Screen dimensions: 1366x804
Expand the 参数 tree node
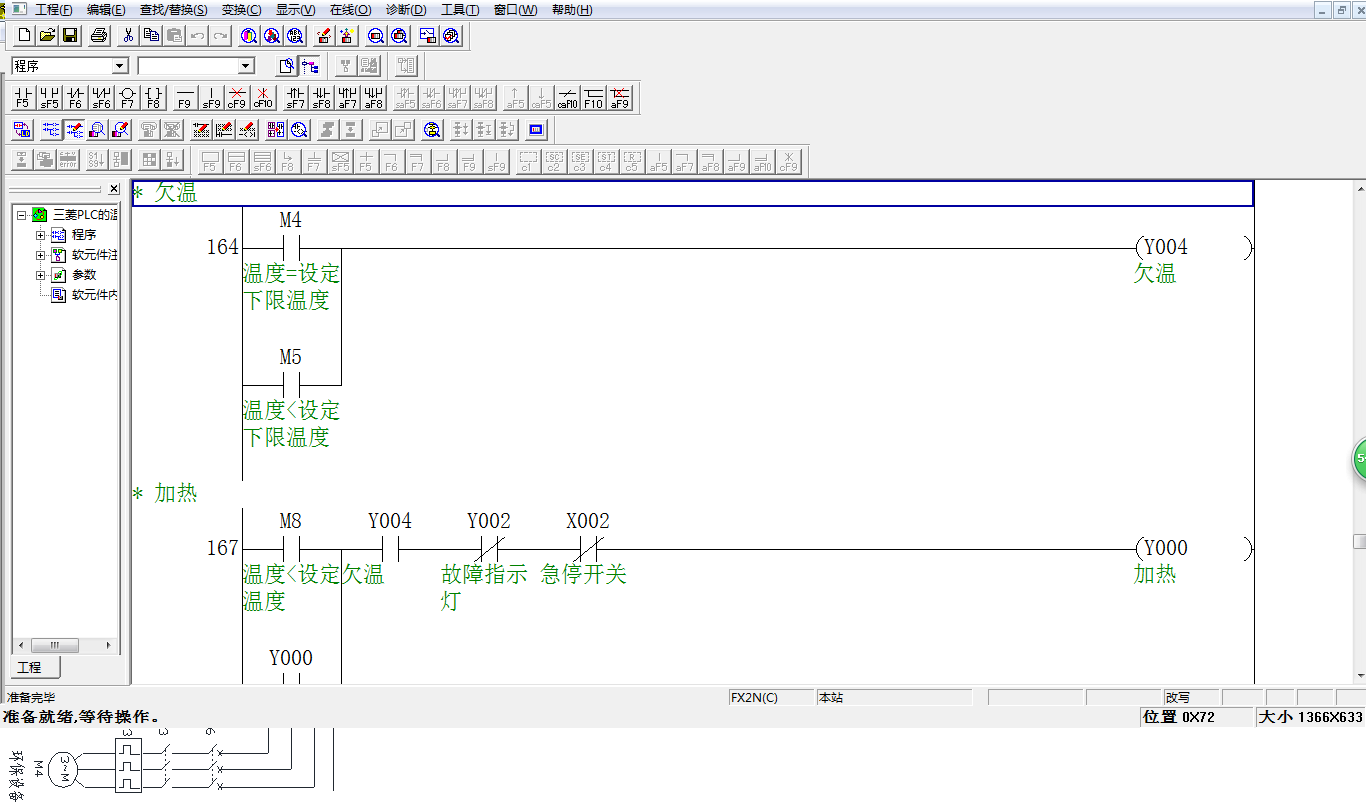tap(41, 275)
